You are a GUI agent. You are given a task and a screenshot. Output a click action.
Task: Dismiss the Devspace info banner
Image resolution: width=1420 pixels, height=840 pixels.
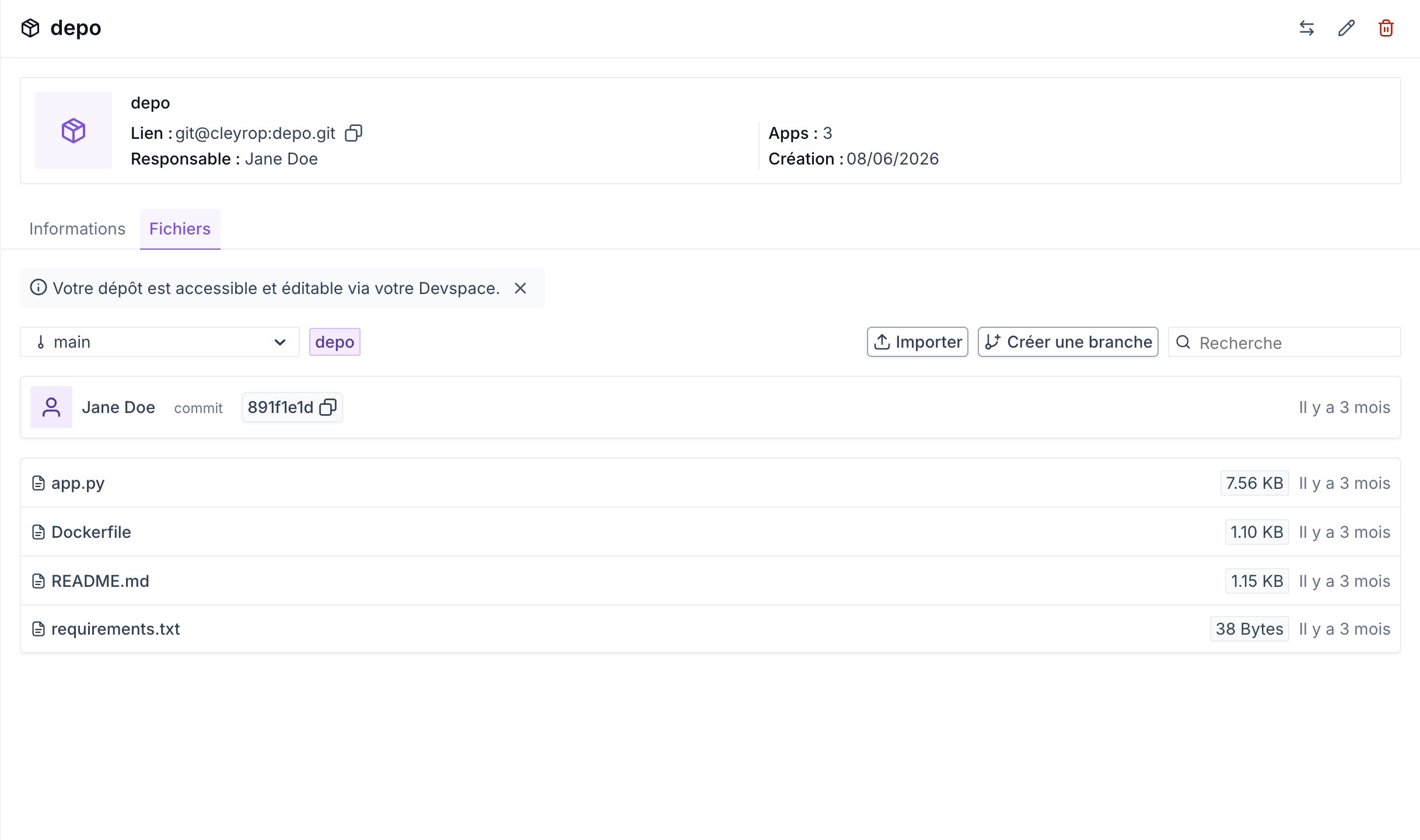520,288
